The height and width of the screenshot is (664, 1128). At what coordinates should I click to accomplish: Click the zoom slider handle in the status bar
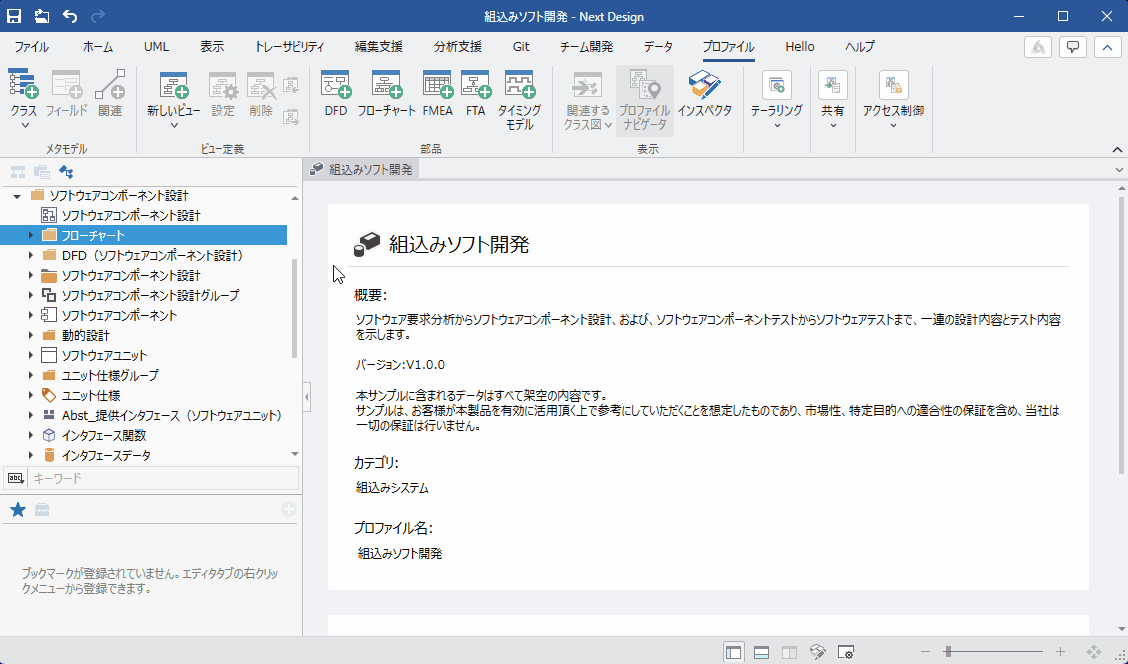coord(948,652)
